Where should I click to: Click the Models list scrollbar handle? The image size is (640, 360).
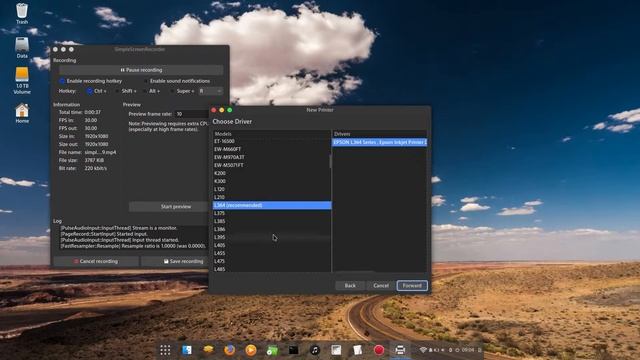point(330,161)
